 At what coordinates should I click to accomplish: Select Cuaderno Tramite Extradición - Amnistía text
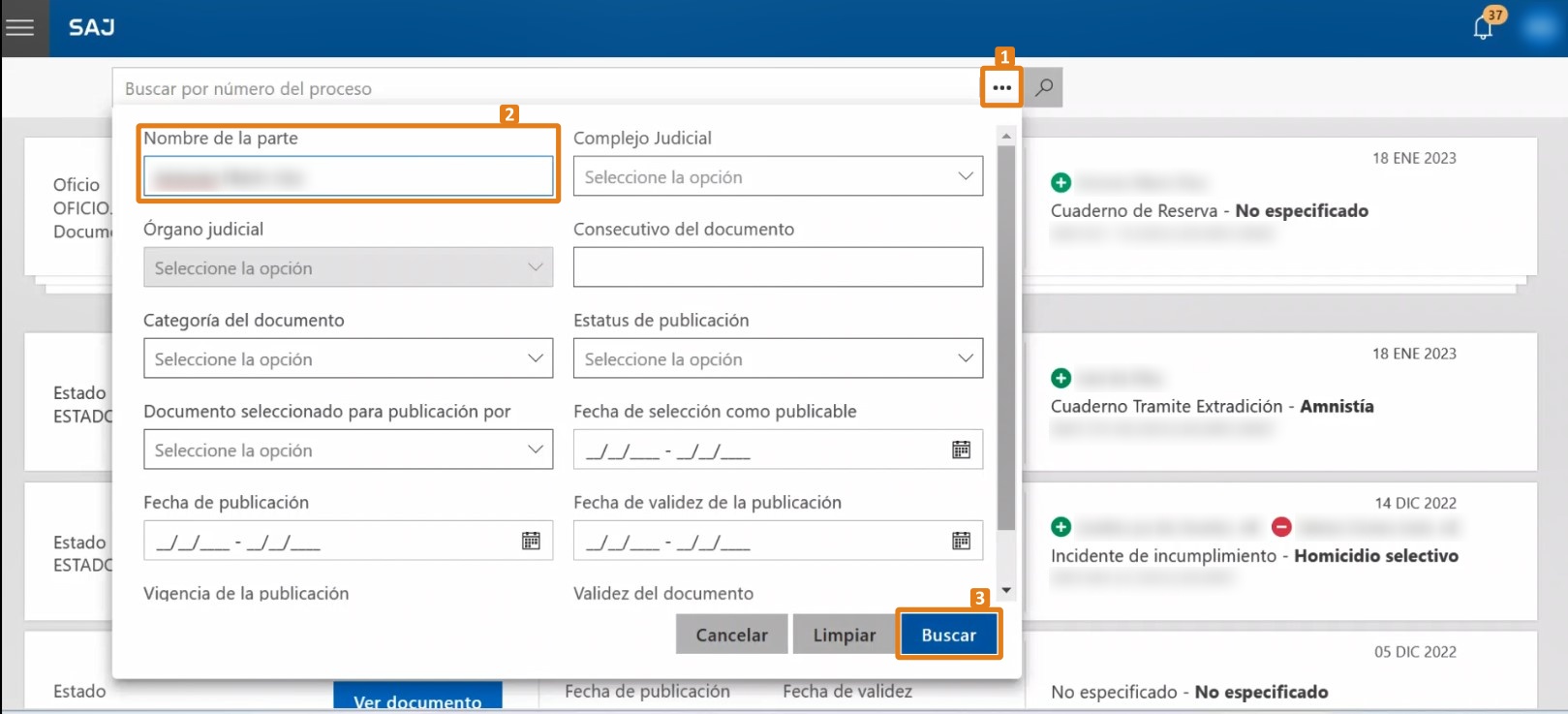point(1213,406)
